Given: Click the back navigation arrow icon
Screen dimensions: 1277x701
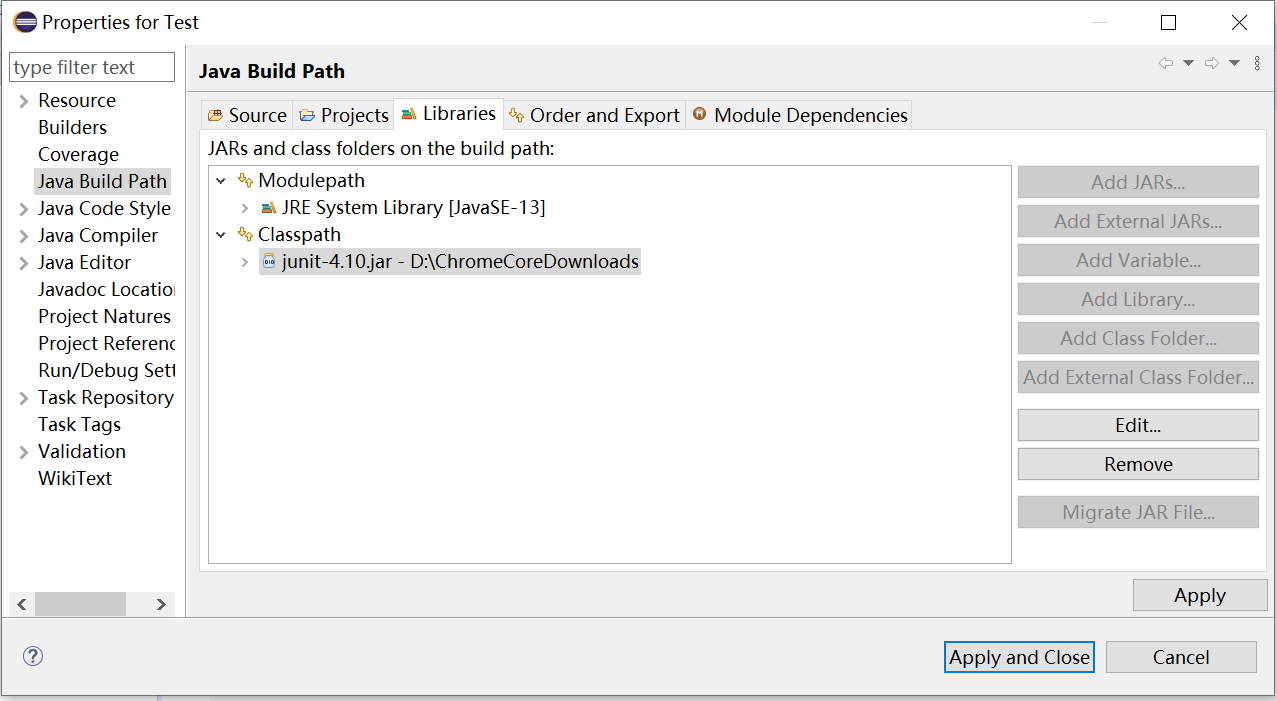Looking at the screenshot, I should tap(1165, 63).
